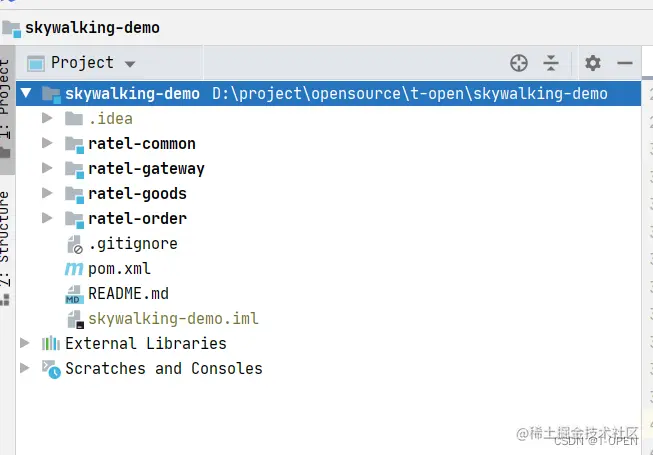
Task: Click the Scratches and Consoles icon
Action: tap(51, 369)
